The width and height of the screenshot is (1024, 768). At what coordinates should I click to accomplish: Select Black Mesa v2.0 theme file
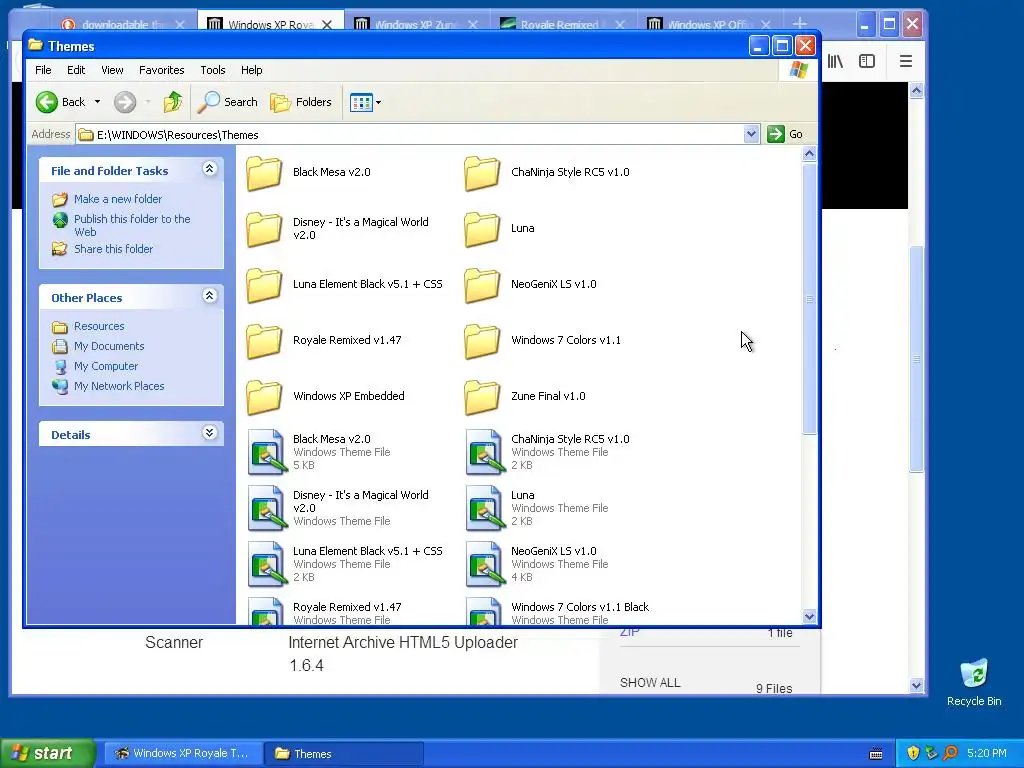319,452
